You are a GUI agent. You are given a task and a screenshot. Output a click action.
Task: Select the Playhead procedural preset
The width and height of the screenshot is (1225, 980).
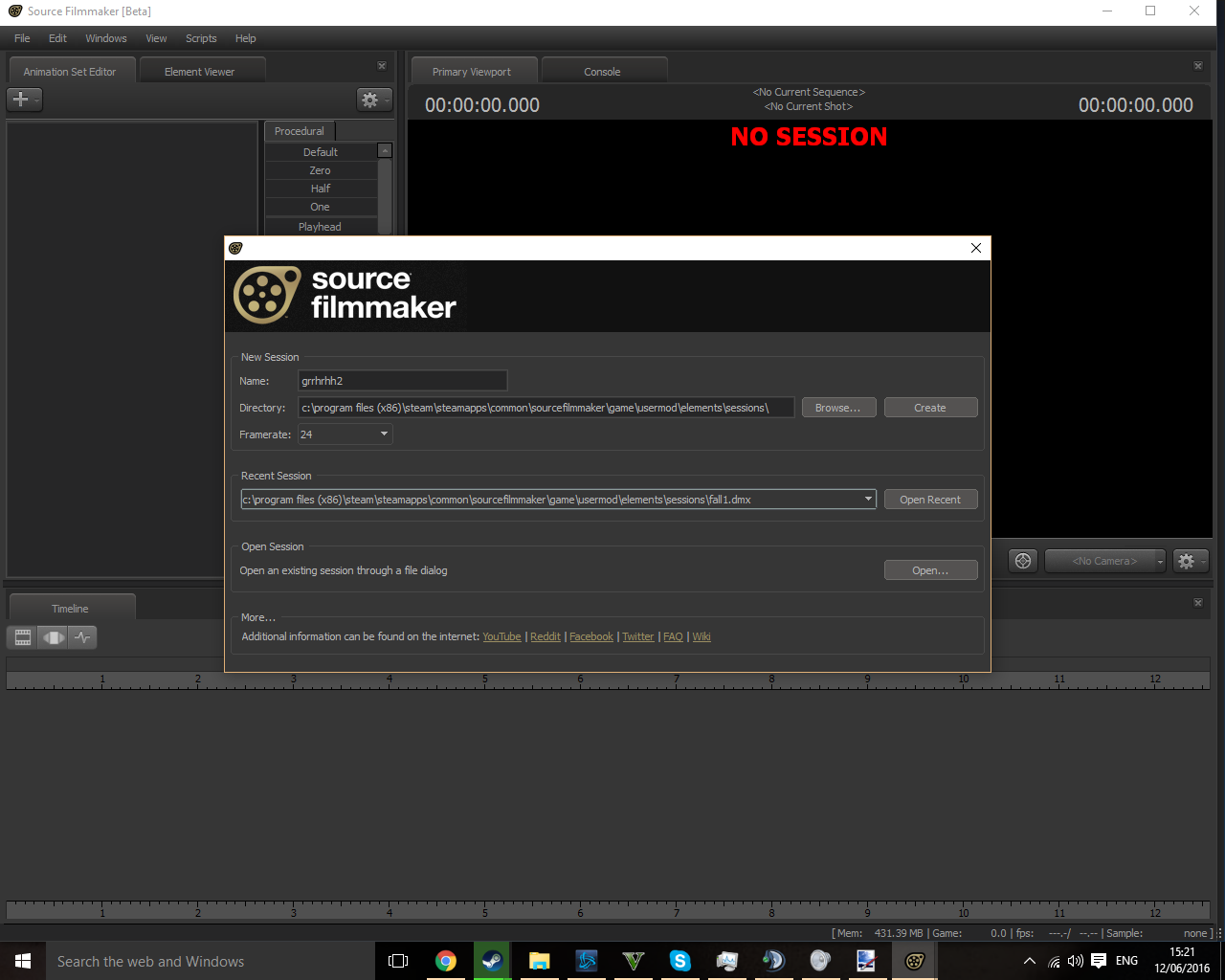321,227
